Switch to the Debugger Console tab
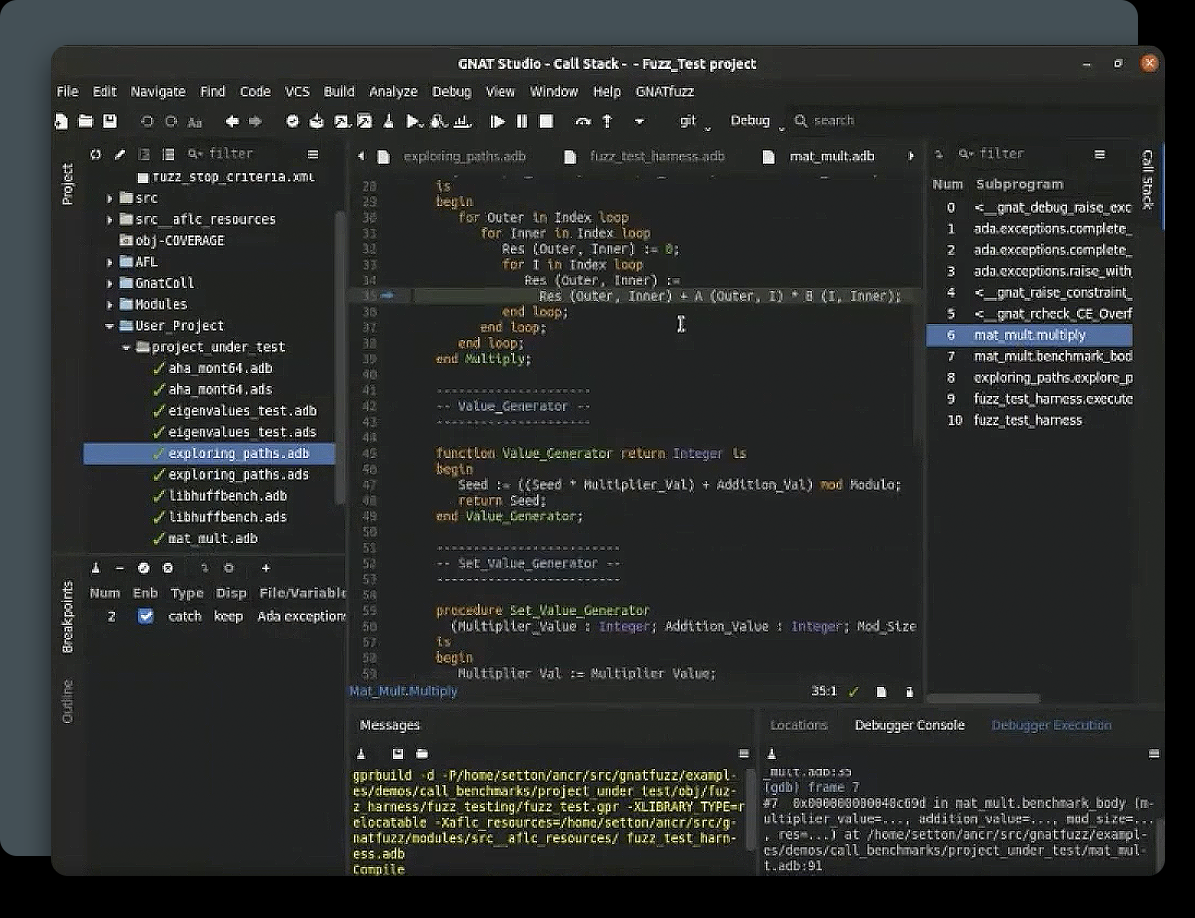This screenshot has width=1195, height=918. (909, 725)
